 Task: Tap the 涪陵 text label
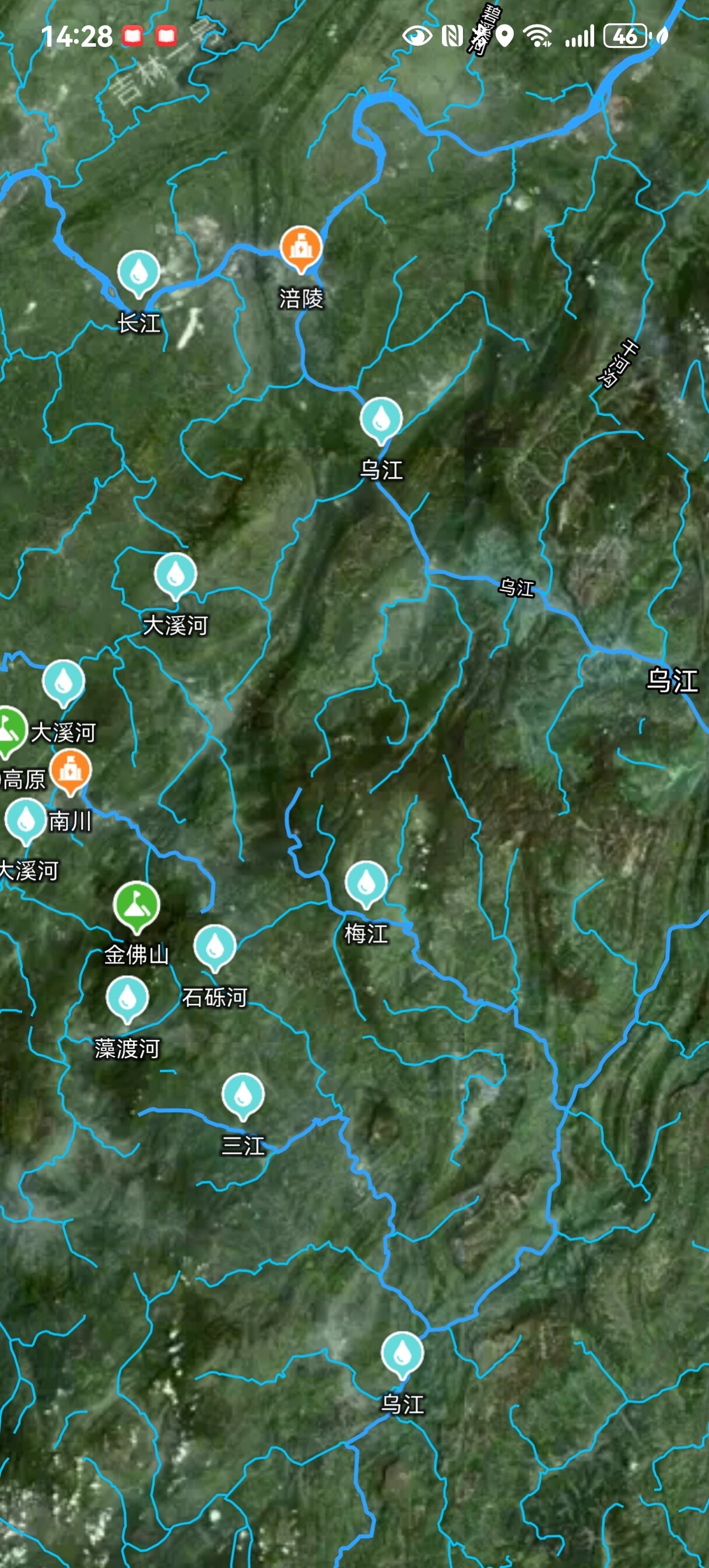click(x=301, y=298)
